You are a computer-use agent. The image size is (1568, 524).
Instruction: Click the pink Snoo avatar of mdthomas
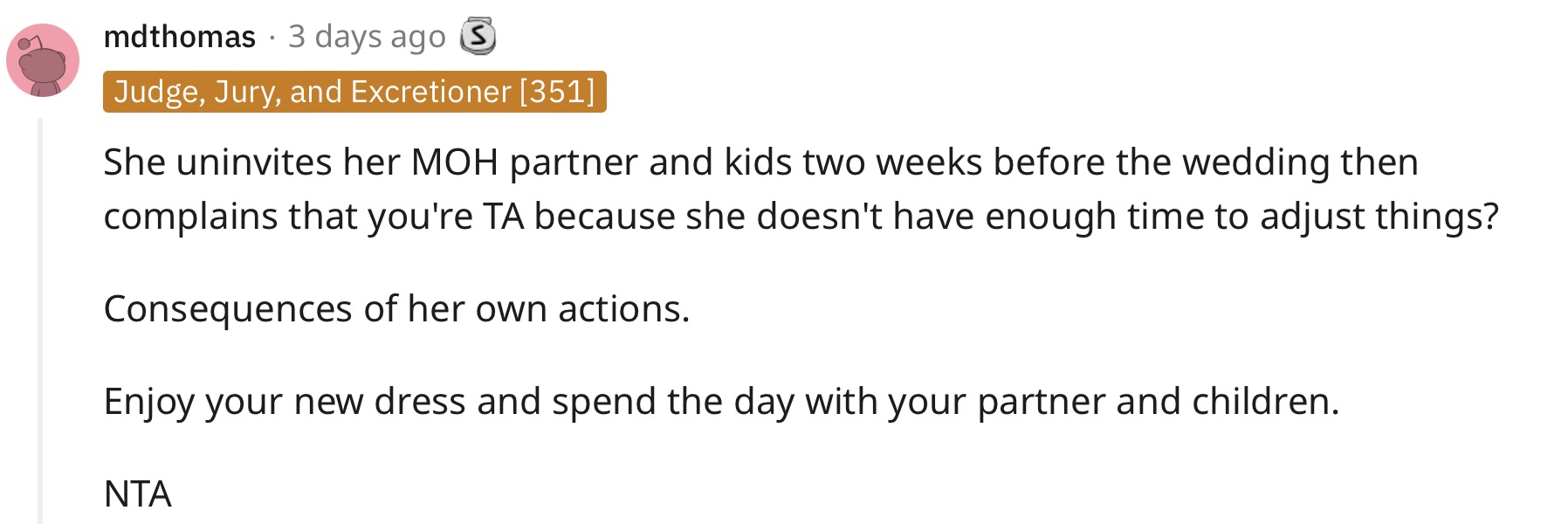(43, 60)
